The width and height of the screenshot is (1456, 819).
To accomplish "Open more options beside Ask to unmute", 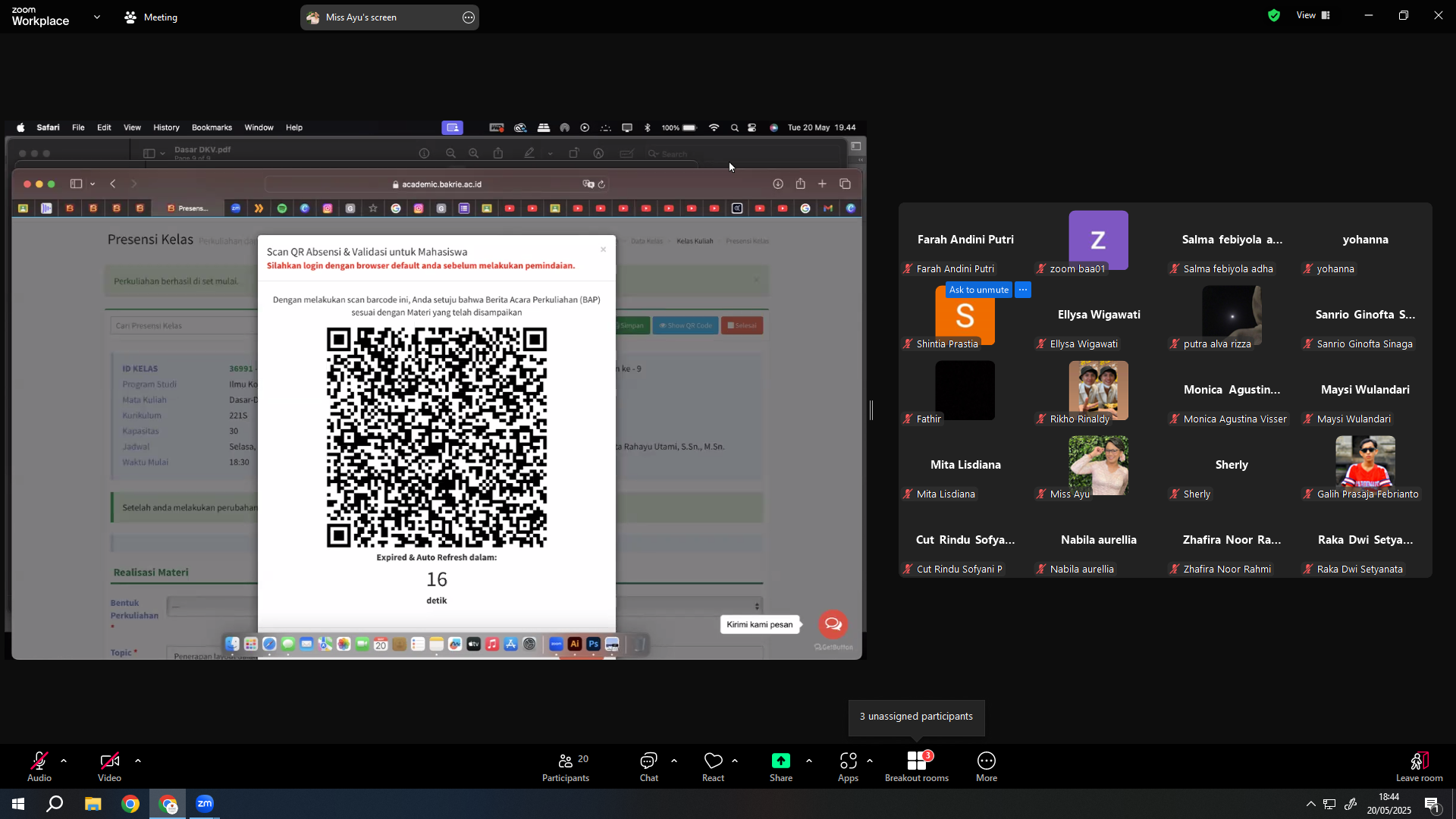I will (x=1023, y=290).
